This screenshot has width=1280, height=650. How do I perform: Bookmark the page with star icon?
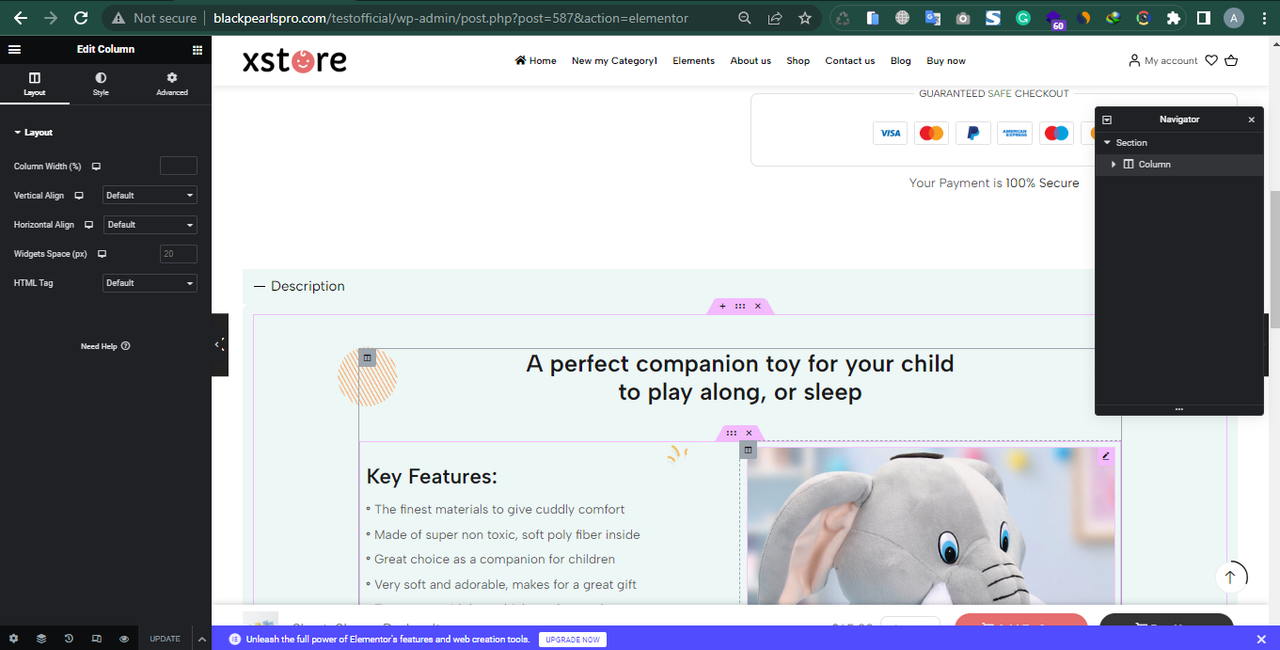pyautogui.click(x=805, y=18)
